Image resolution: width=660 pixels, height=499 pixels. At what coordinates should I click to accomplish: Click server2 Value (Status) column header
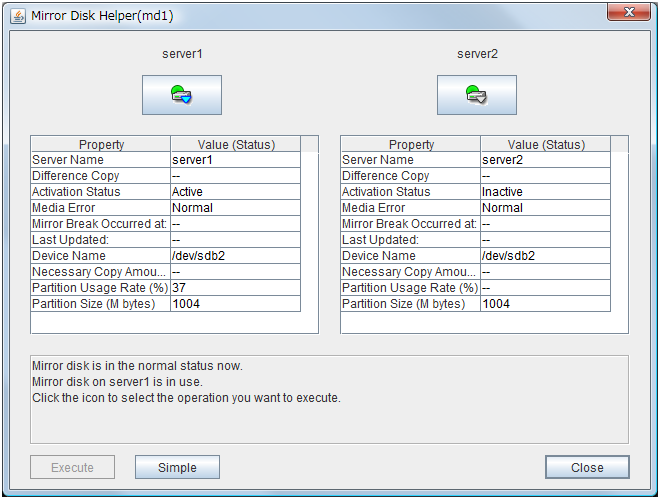point(545,145)
